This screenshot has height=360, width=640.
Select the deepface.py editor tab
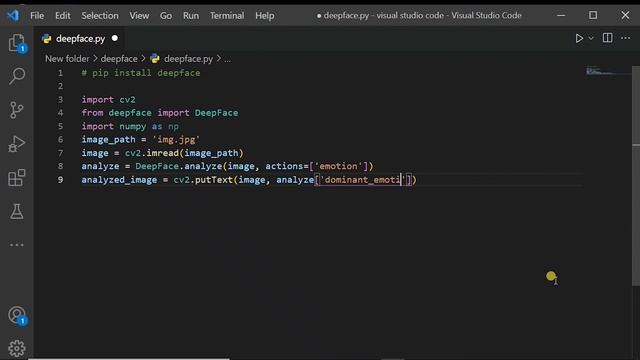(x=80, y=39)
